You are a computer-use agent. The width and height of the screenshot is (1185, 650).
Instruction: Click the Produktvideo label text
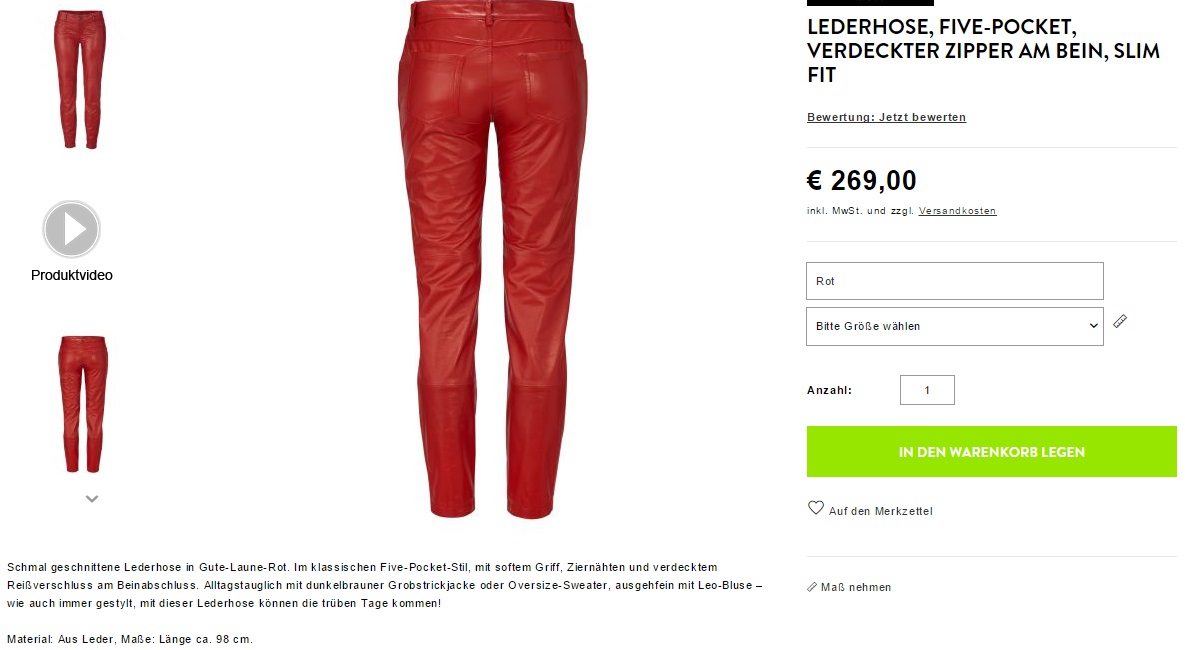tap(72, 275)
